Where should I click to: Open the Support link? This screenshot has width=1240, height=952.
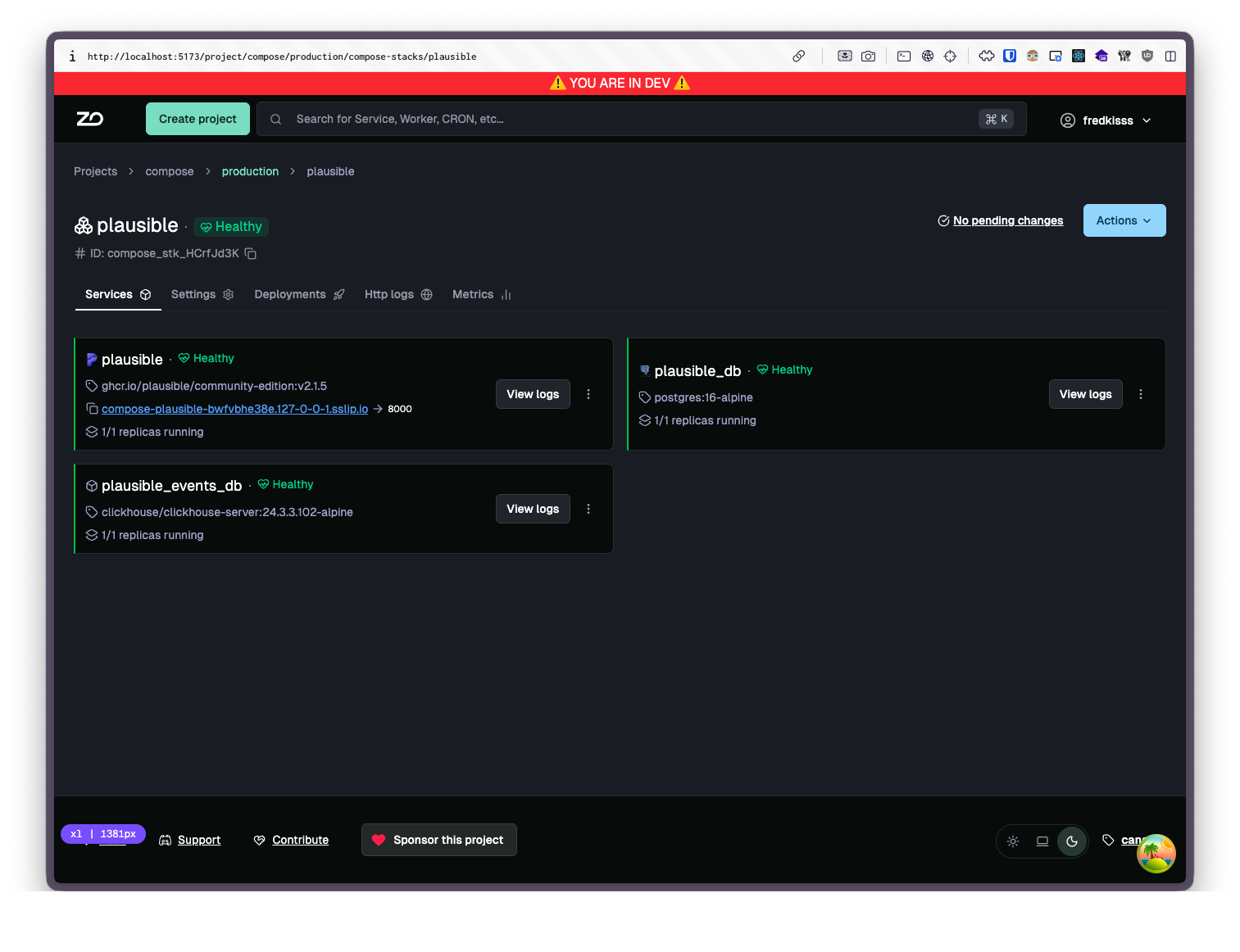point(199,840)
